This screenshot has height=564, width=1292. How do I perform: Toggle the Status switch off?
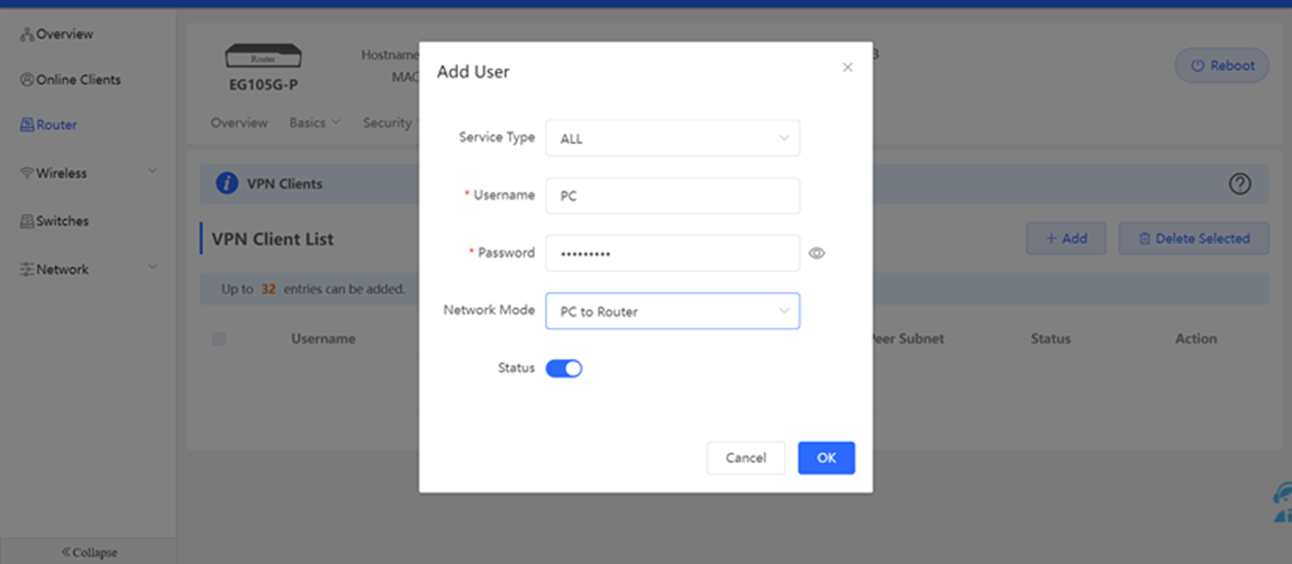564,369
